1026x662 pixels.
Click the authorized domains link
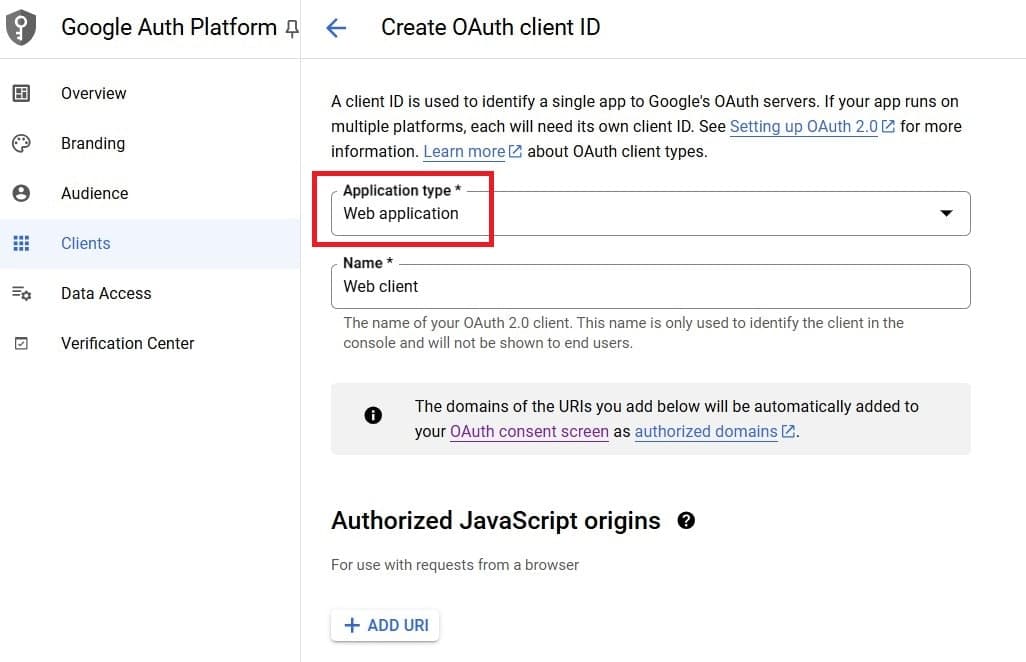[705, 431]
